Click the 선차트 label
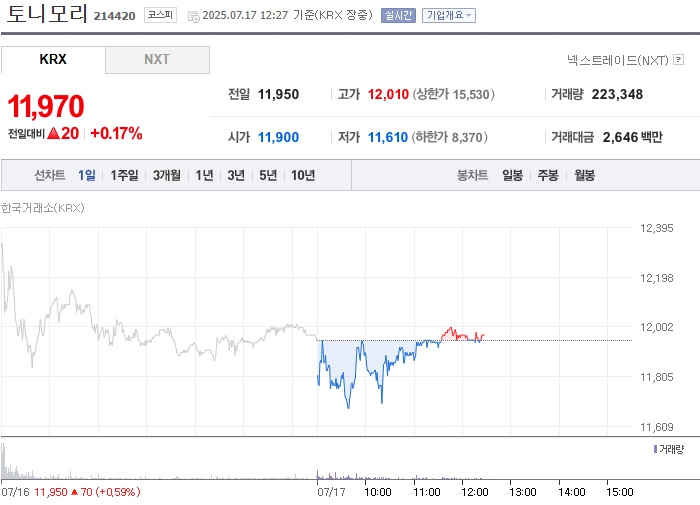Viewport: 700px width, 505px height. click(x=50, y=175)
